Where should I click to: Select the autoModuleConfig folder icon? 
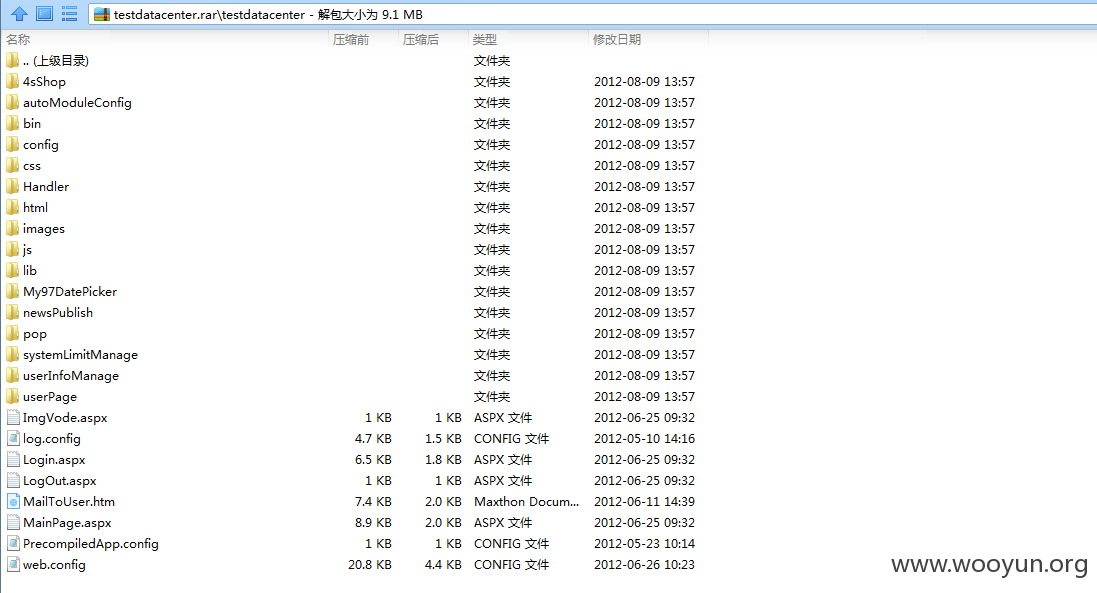tap(13, 102)
